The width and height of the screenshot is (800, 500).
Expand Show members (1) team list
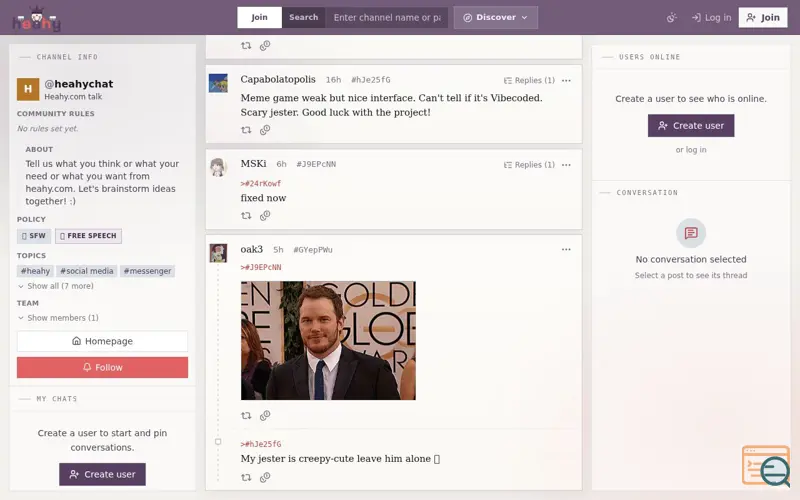point(58,318)
